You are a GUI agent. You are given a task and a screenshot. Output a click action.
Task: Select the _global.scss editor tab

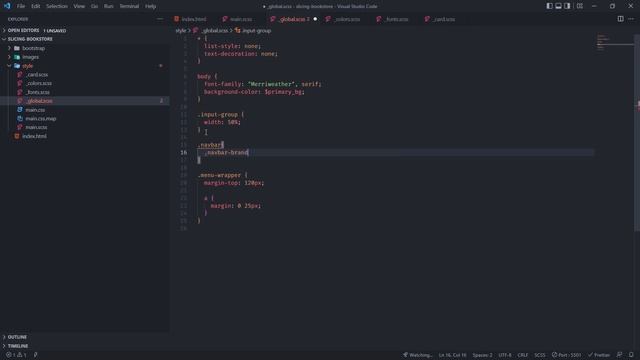pos(293,19)
